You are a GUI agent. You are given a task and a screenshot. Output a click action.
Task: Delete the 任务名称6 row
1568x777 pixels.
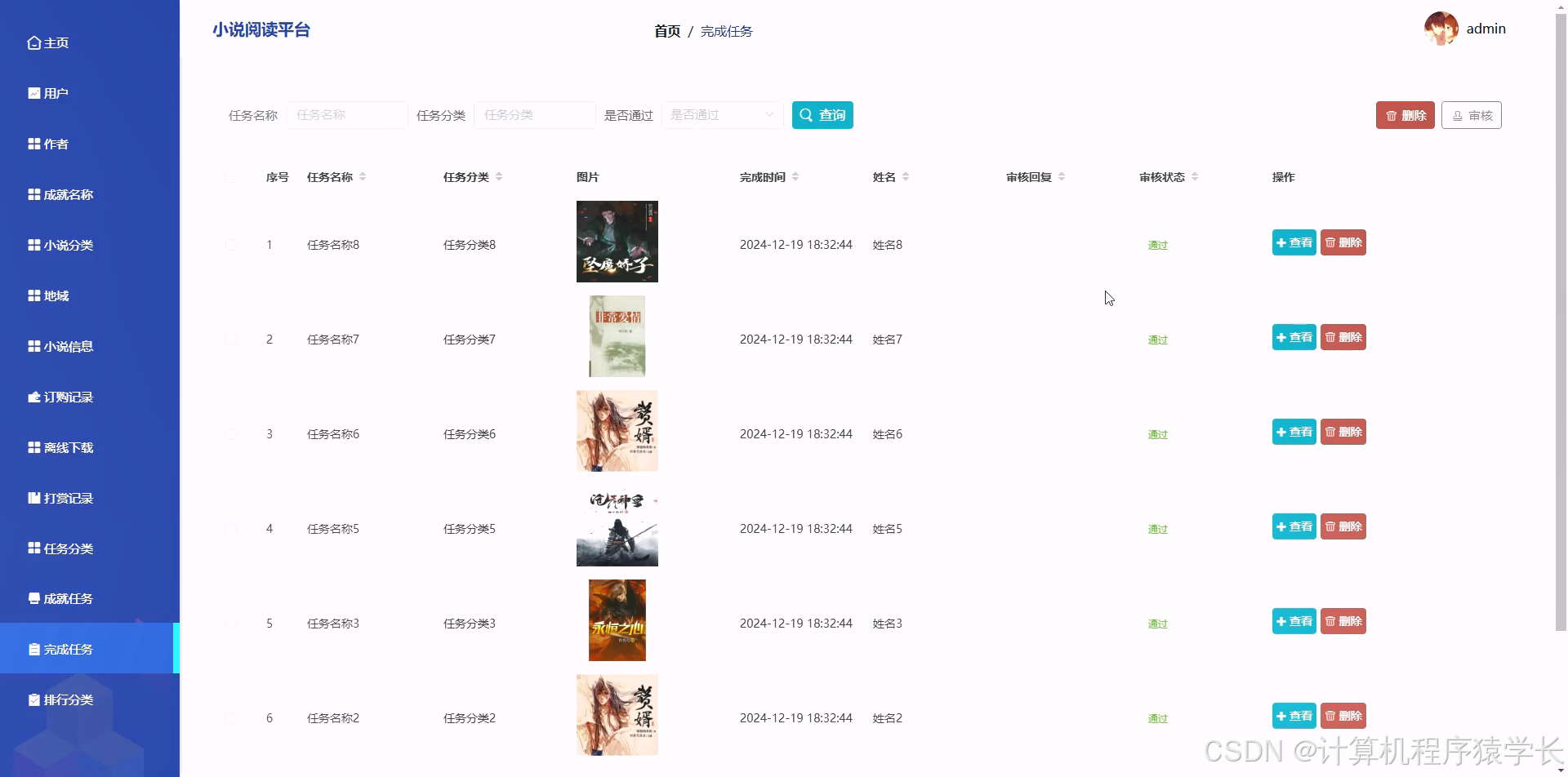[1343, 432]
